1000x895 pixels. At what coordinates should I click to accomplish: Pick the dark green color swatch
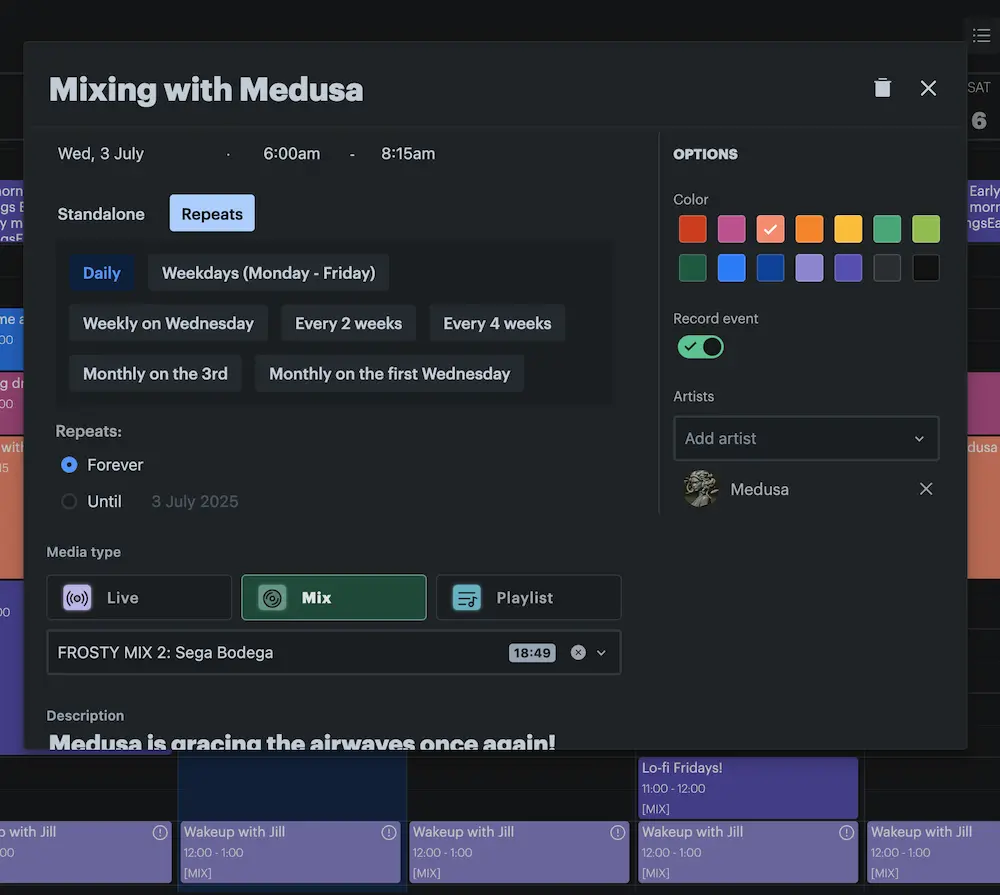coord(693,268)
